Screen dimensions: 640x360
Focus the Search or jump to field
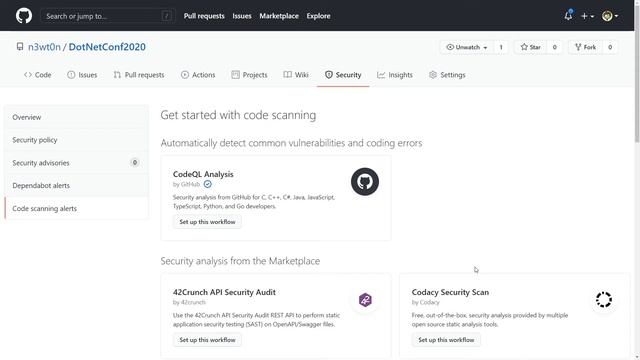click(108, 16)
